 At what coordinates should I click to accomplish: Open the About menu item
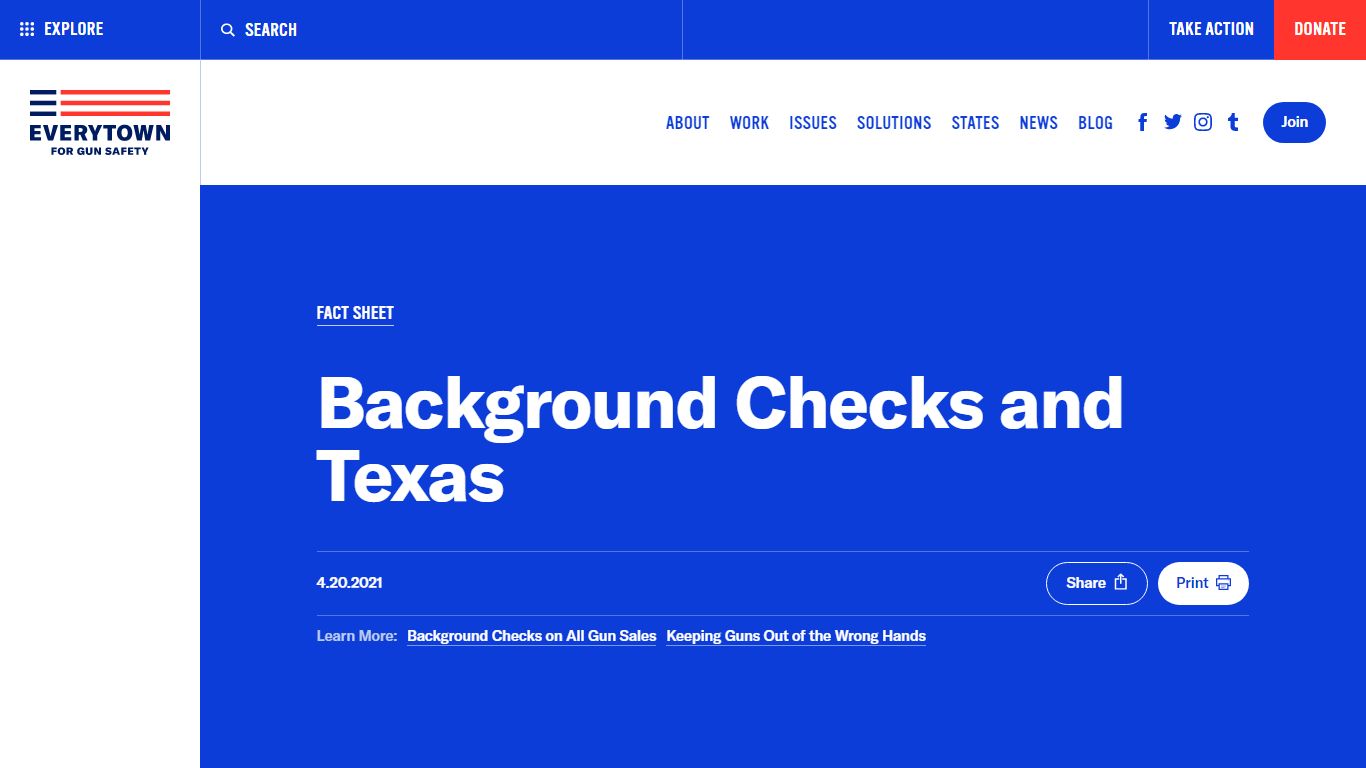point(688,123)
